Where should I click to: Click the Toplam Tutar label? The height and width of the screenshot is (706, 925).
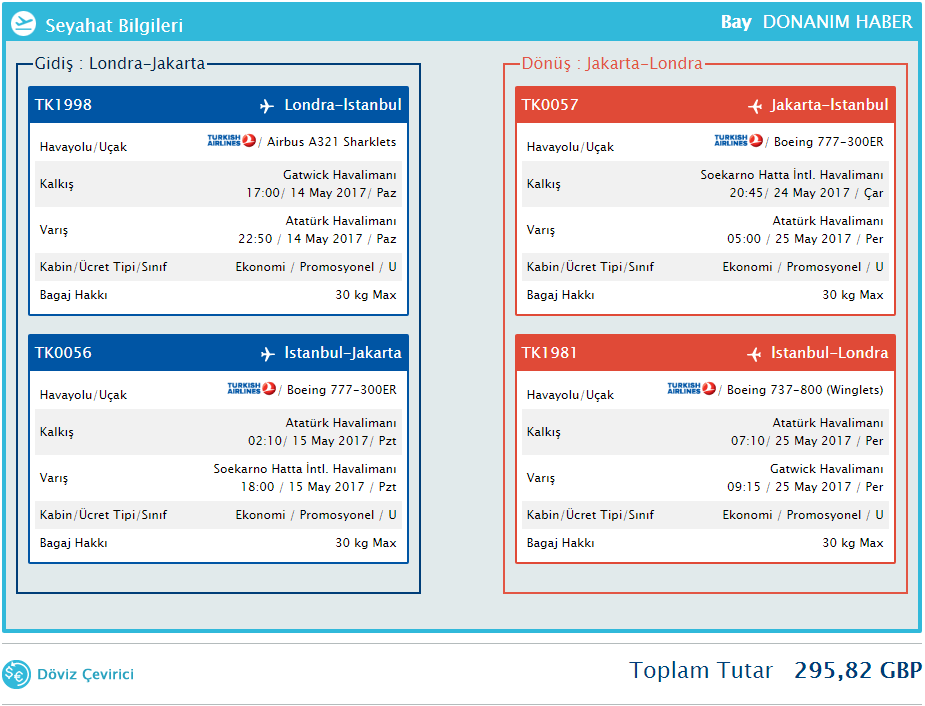[701, 671]
